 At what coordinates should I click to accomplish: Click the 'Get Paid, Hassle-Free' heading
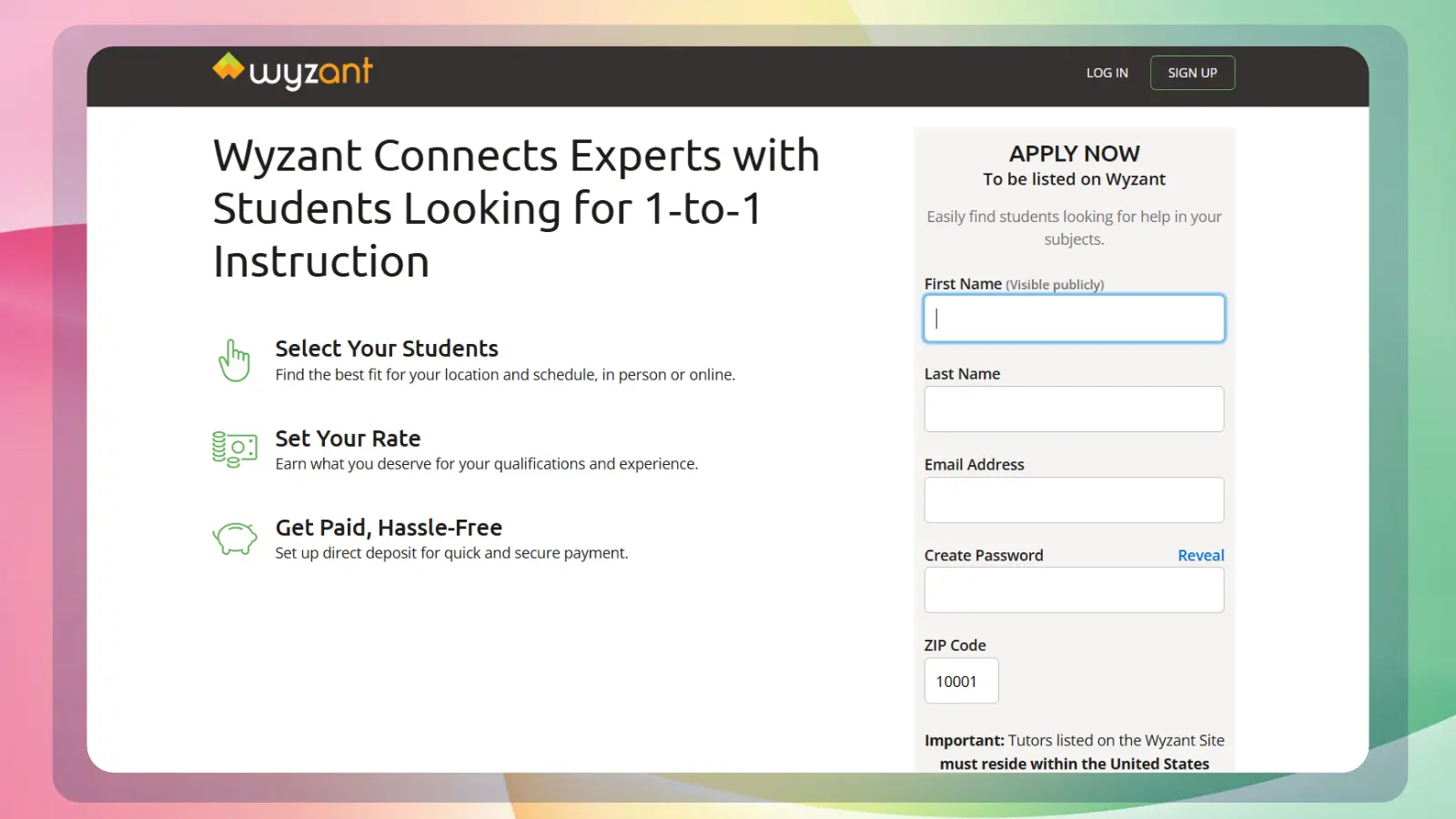pyautogui.click(x=389, y=528)
